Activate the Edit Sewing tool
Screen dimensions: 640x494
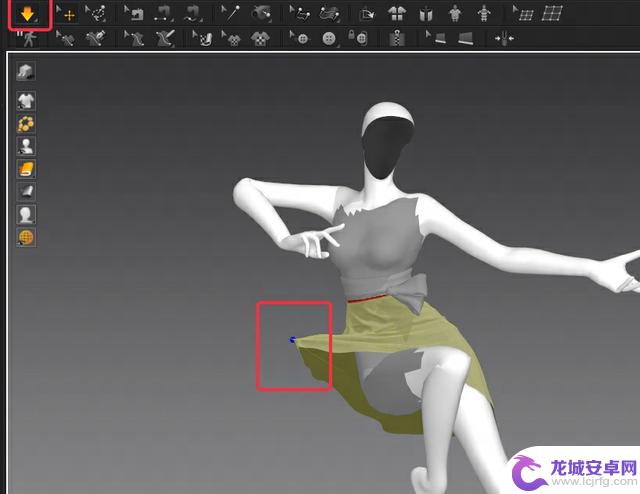[134, 14]
